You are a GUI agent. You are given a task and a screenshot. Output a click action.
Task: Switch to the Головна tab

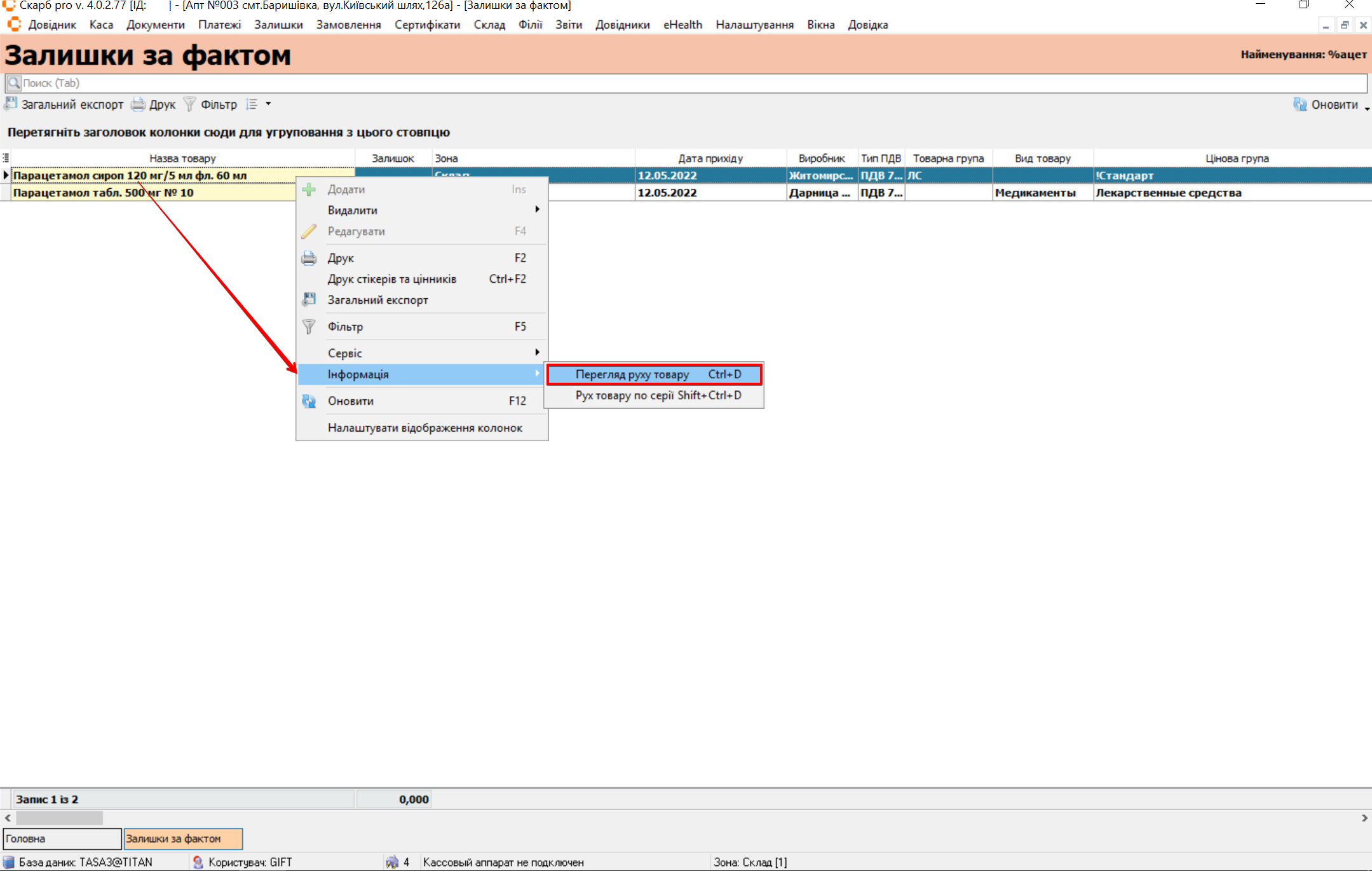(x=62, y=839)
